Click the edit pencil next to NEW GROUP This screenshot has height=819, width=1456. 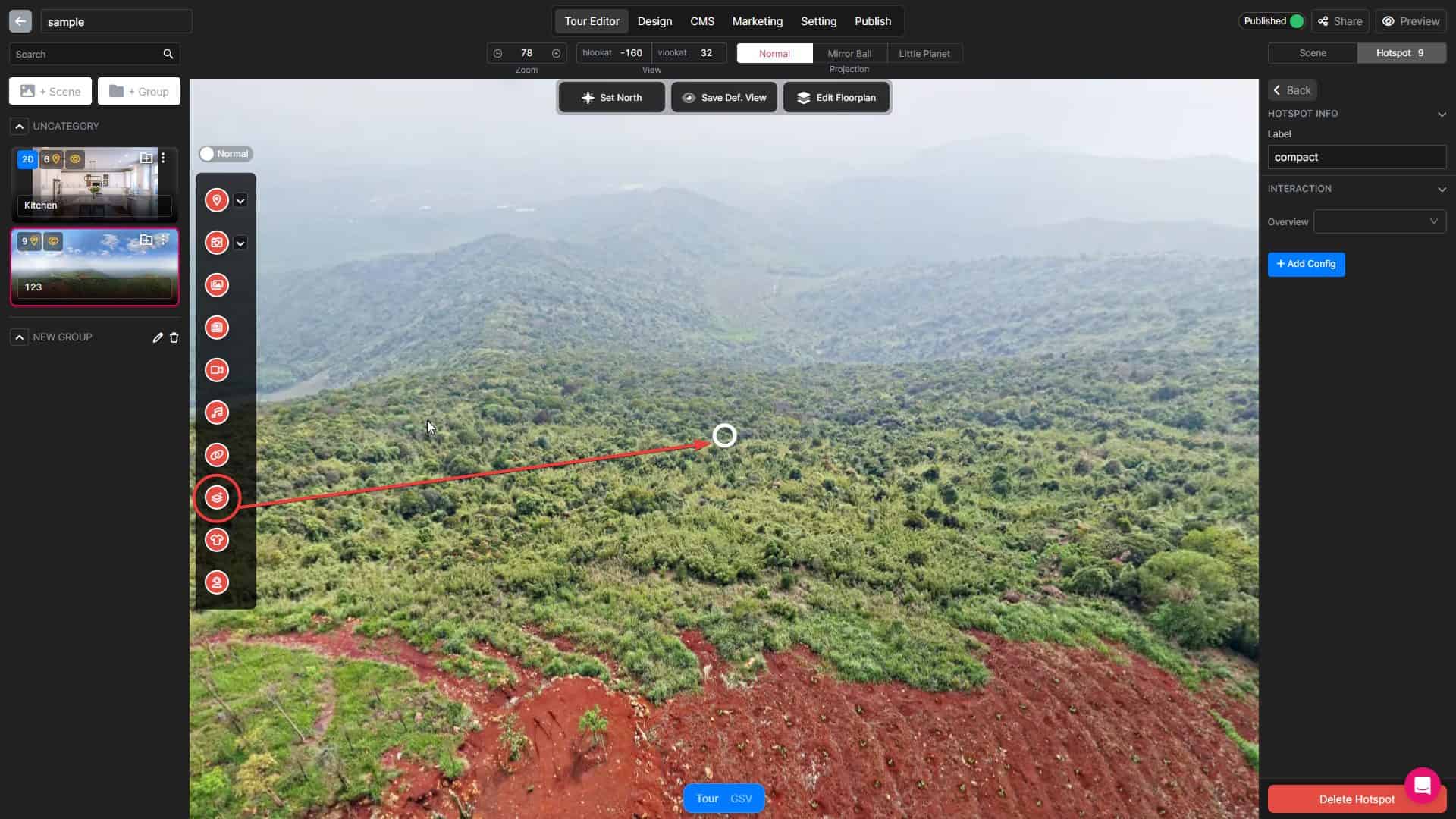click(x=158, y=337)
